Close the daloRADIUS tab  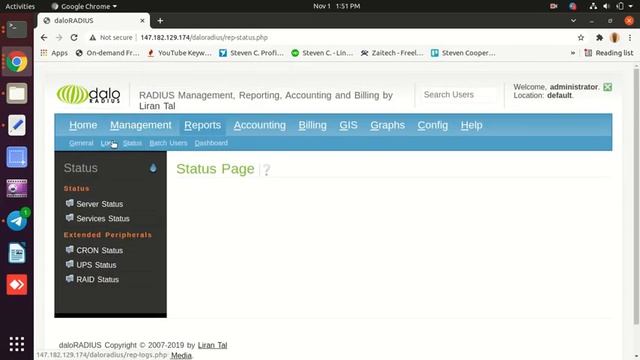[142, 20]
